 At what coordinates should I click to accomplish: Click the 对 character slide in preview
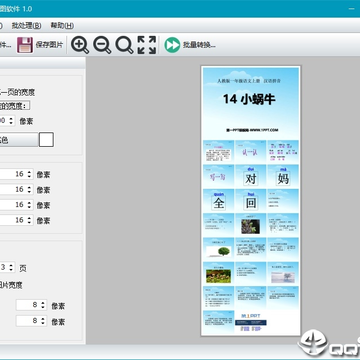[x=251, y=176]
